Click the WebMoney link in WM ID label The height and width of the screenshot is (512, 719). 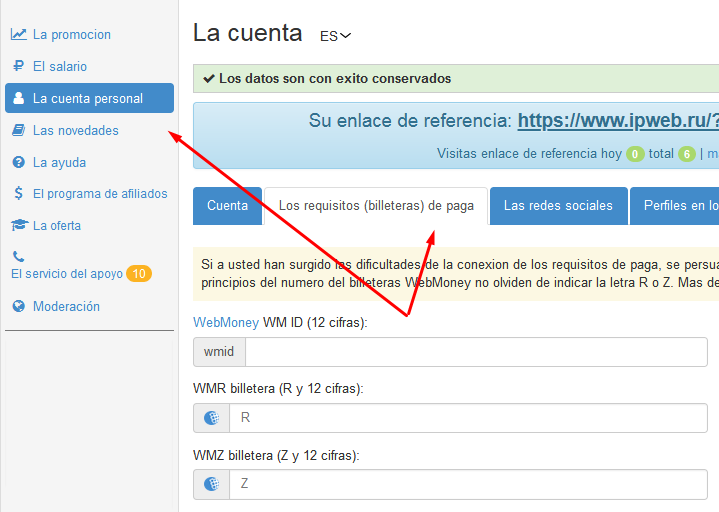point(225,322)
